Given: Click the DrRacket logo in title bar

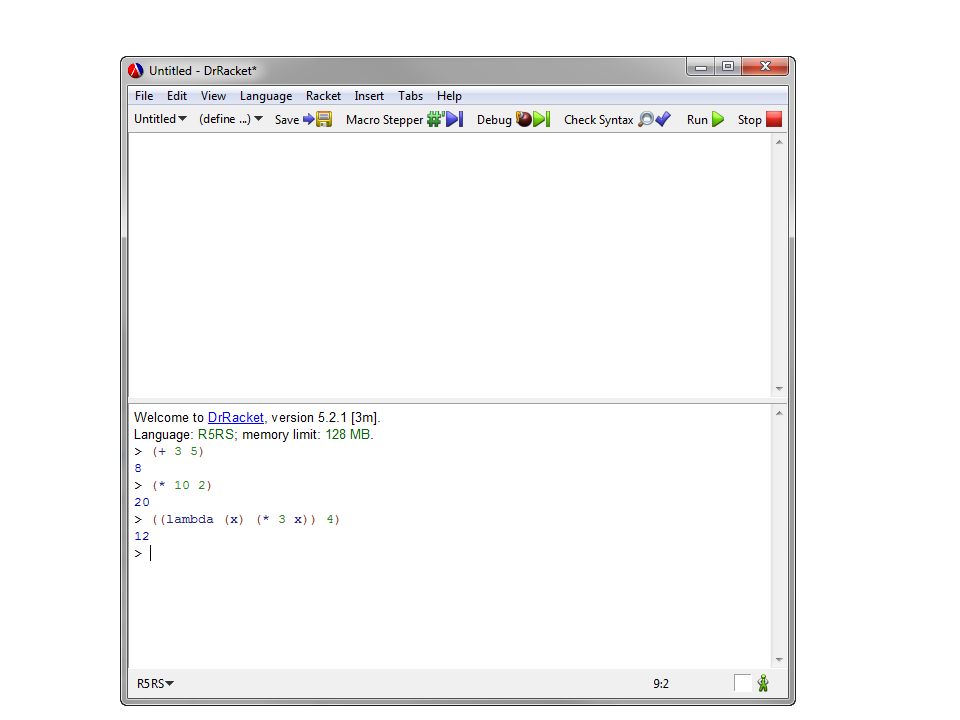Looking at the screenshot, I should [x=136, y=70].
